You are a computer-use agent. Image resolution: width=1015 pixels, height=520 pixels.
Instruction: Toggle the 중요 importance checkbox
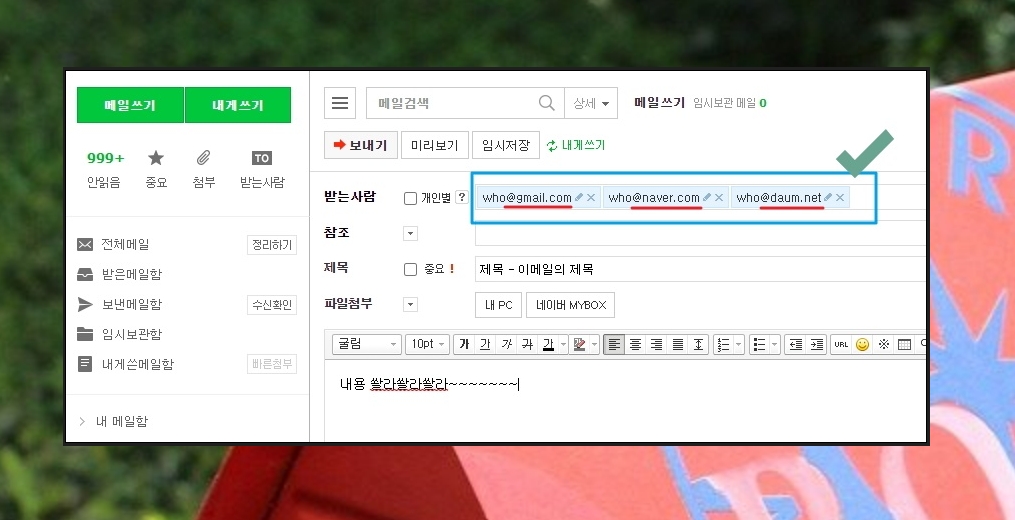click(410, 269)
